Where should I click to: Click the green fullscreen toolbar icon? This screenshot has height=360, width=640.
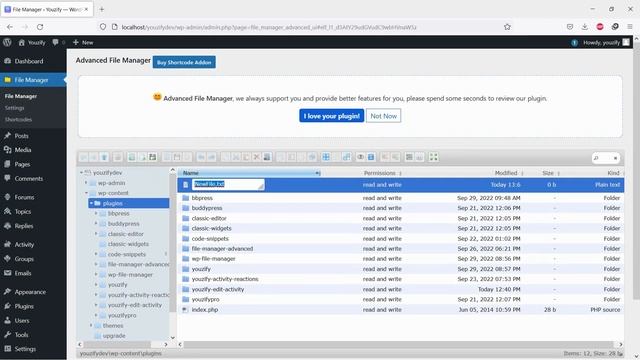[x=433, y=157]
